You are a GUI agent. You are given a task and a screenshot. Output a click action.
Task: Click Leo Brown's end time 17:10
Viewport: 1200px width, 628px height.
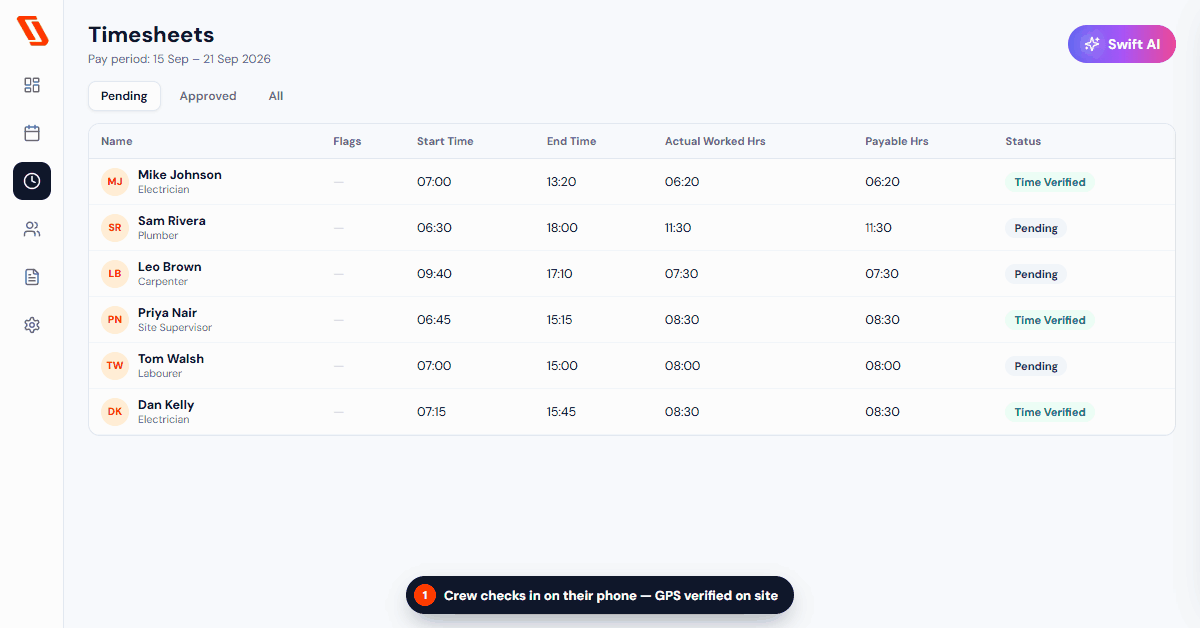[x=560, y=274]
